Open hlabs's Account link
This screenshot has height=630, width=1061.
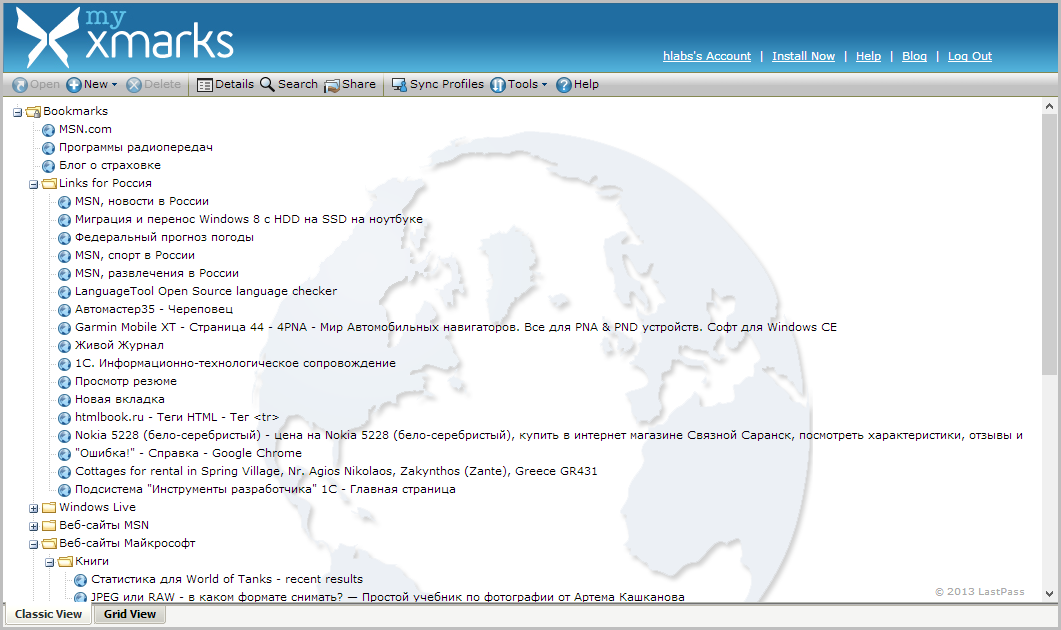coord(707,56)
